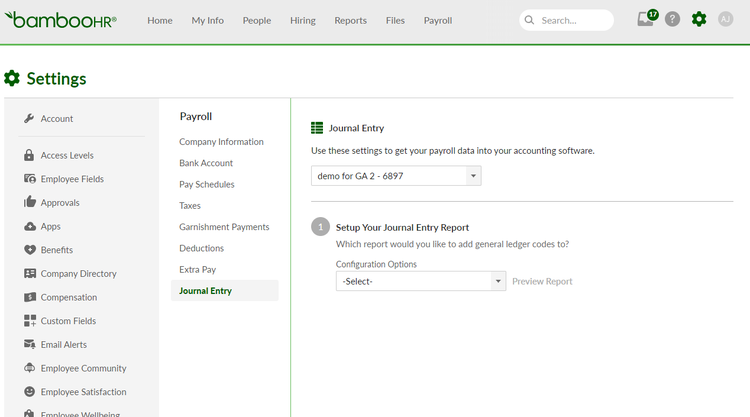
Task: Open the inbox notifications icon
Action: (x=647, y=19)
